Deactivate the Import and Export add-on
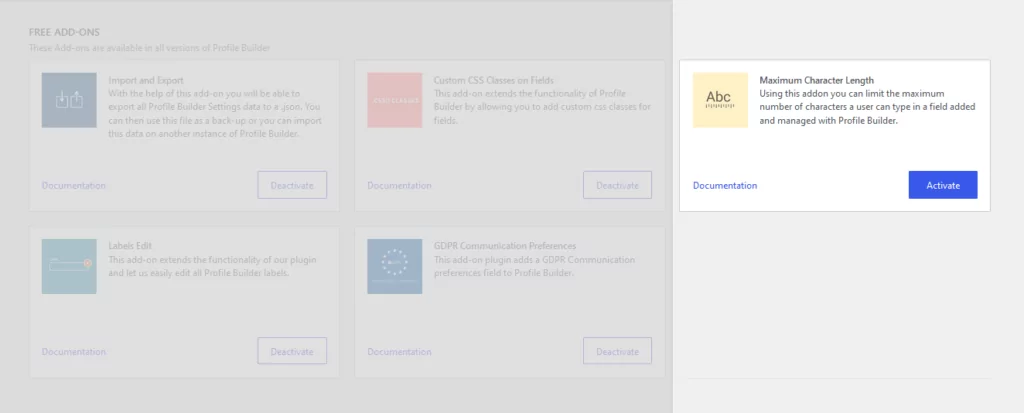Screen dimensions: 1024x413 click(x=292, y=185)
